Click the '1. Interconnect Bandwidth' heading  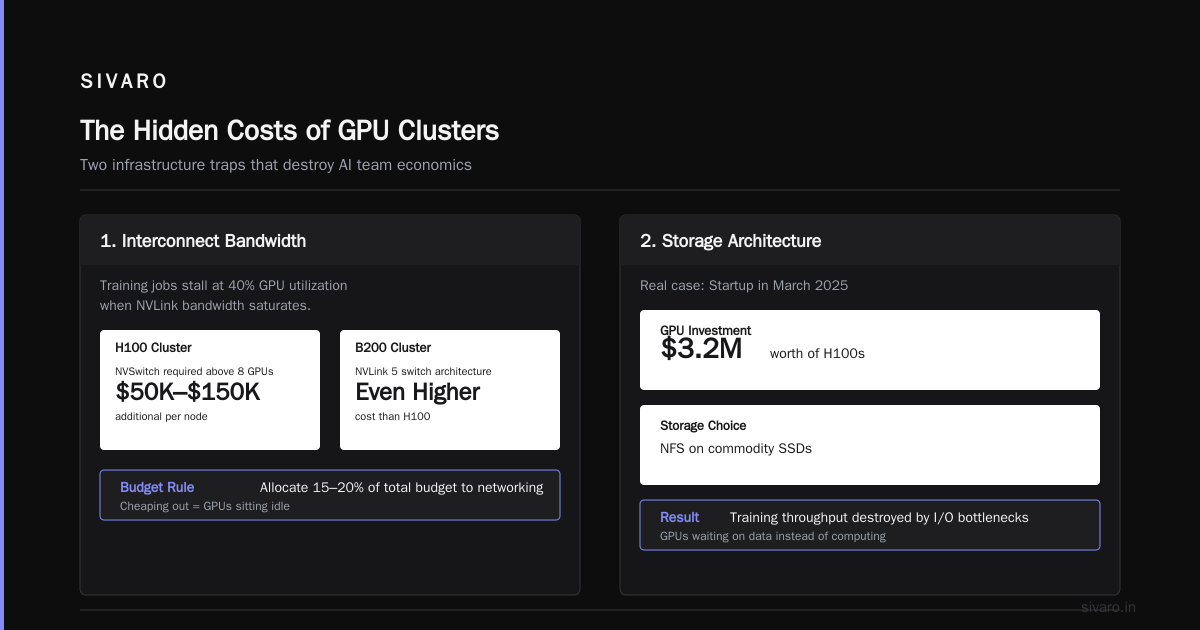[203, 241]
